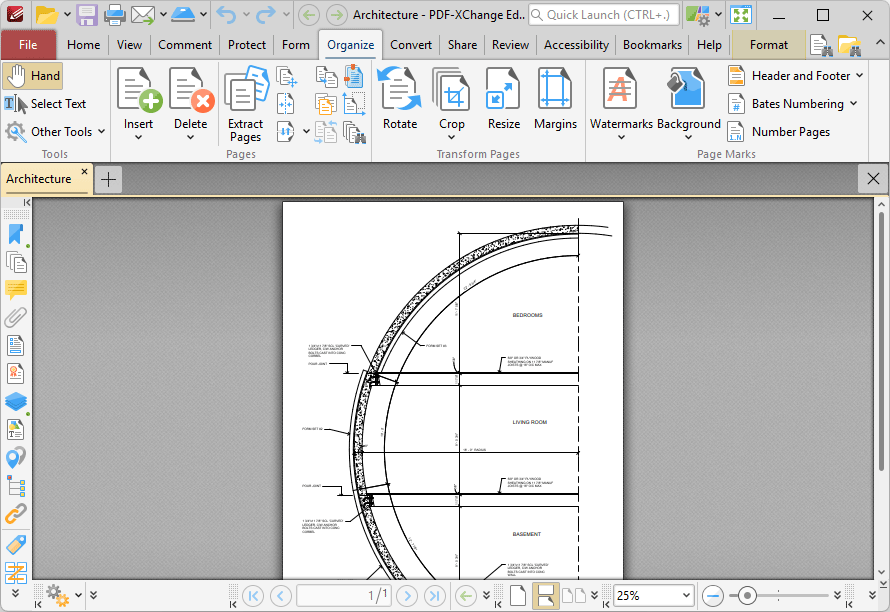Viewport: 890px width, 612px height.
Task: Expand the Watermarks dropdown
Action: (x=621, y=137)
